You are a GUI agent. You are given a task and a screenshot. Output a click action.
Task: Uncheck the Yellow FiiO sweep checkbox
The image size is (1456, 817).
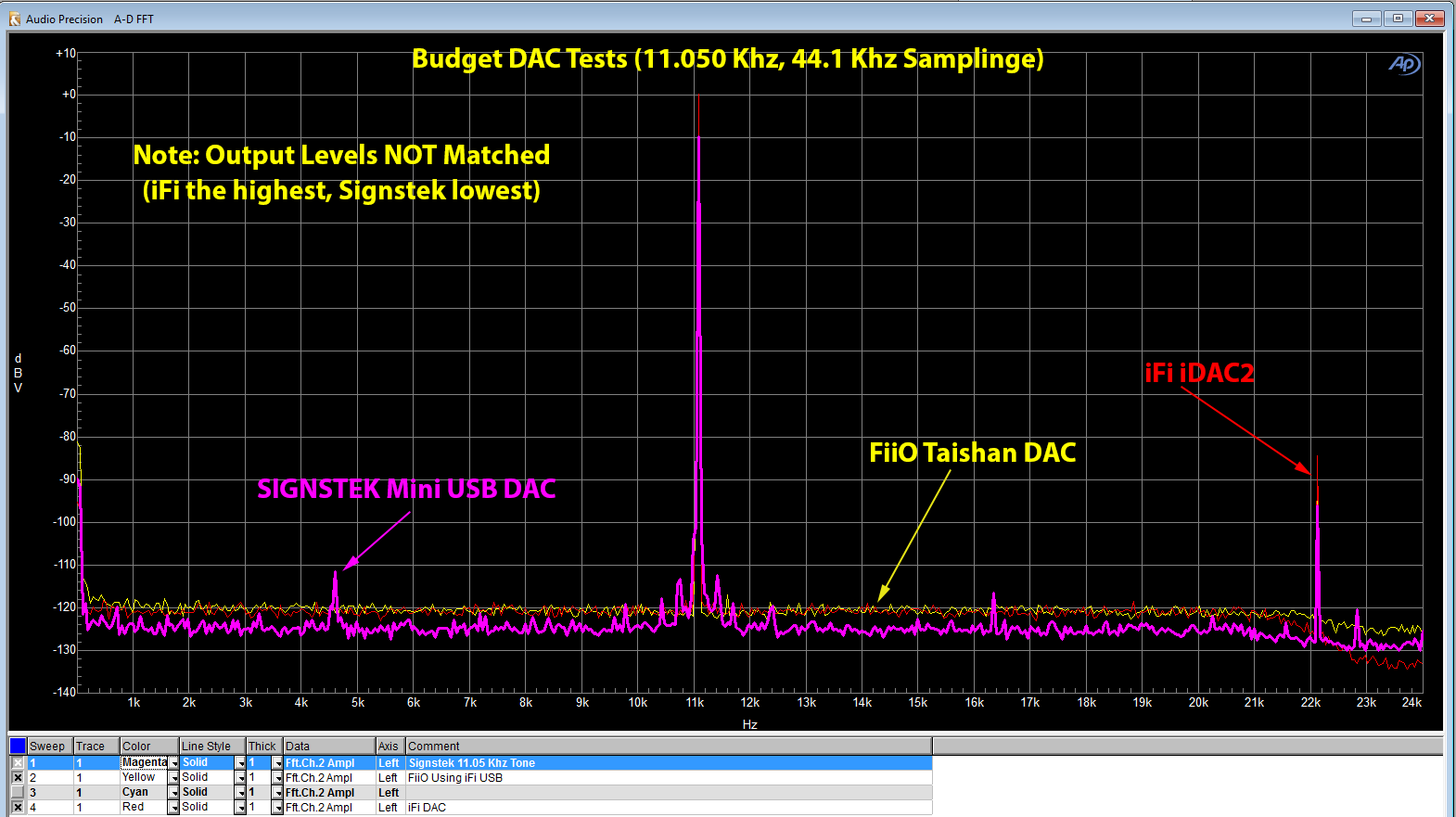[18, 778]
